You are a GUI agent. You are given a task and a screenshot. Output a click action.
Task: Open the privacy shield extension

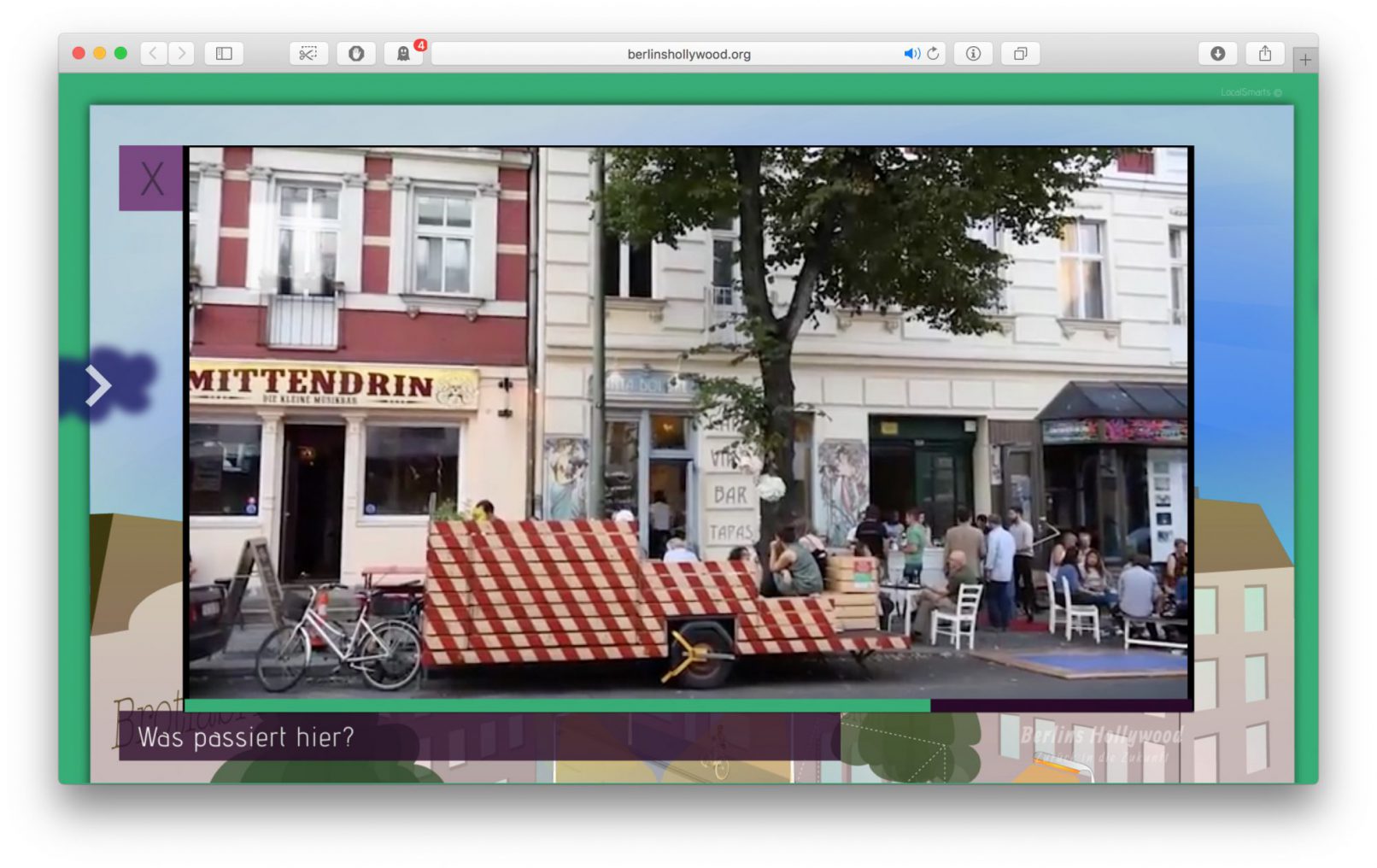[x=356, y=54]
